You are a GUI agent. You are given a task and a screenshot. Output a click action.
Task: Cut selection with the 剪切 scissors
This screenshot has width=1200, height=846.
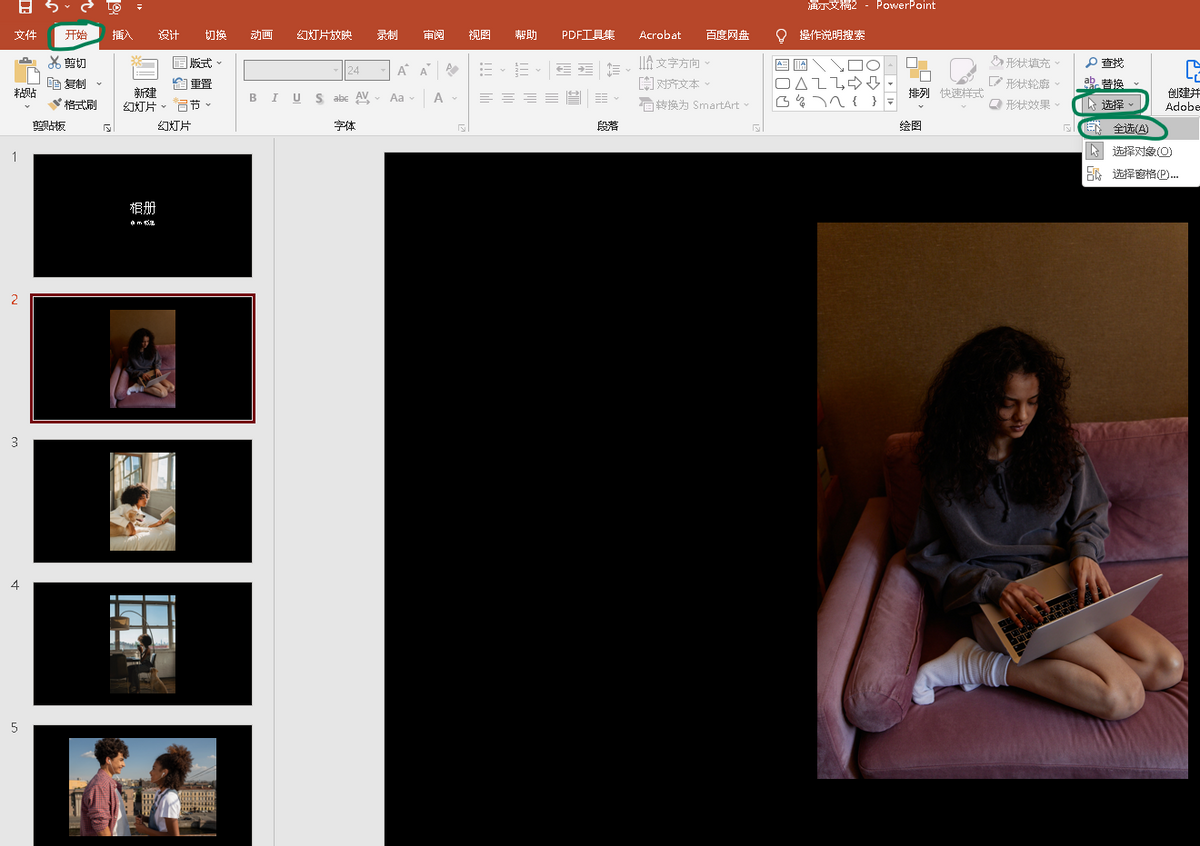(x=67, y=63)
